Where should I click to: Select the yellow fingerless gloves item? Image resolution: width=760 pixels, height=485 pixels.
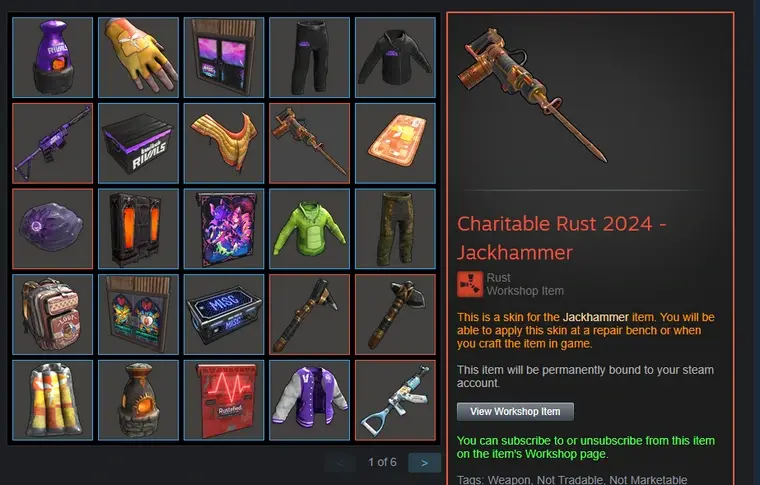(x=138, y=58)
